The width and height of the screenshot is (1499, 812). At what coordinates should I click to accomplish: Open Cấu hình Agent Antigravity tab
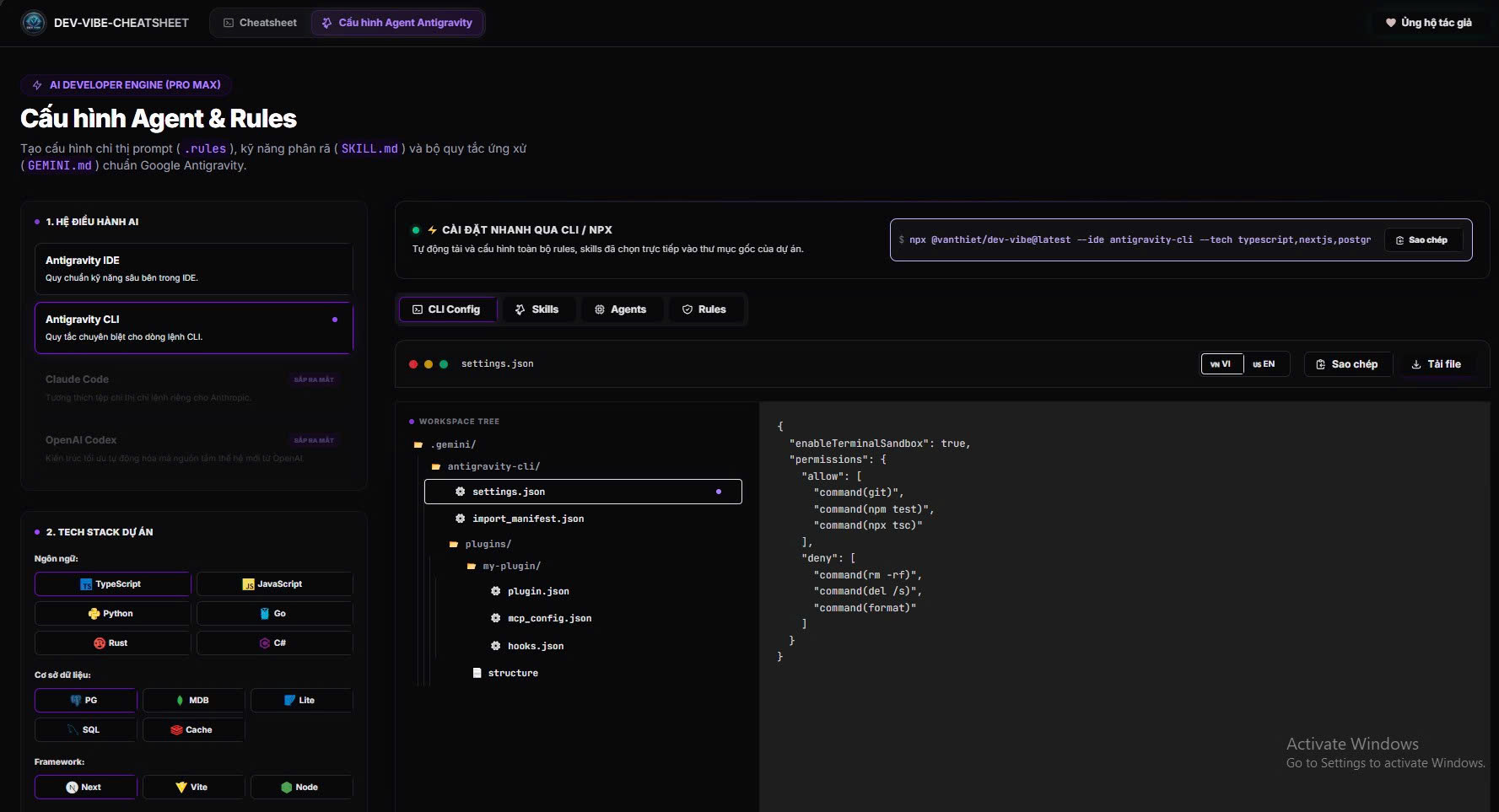tap(396, 23)
